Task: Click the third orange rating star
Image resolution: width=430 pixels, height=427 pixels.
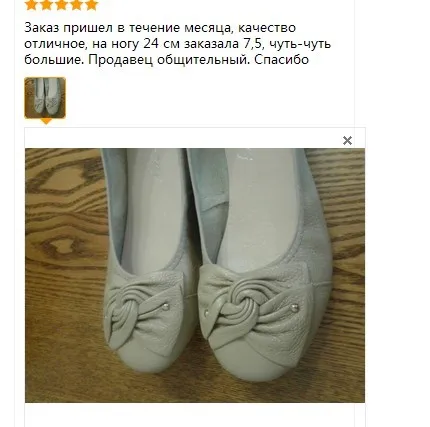Action: click(61, 5)
